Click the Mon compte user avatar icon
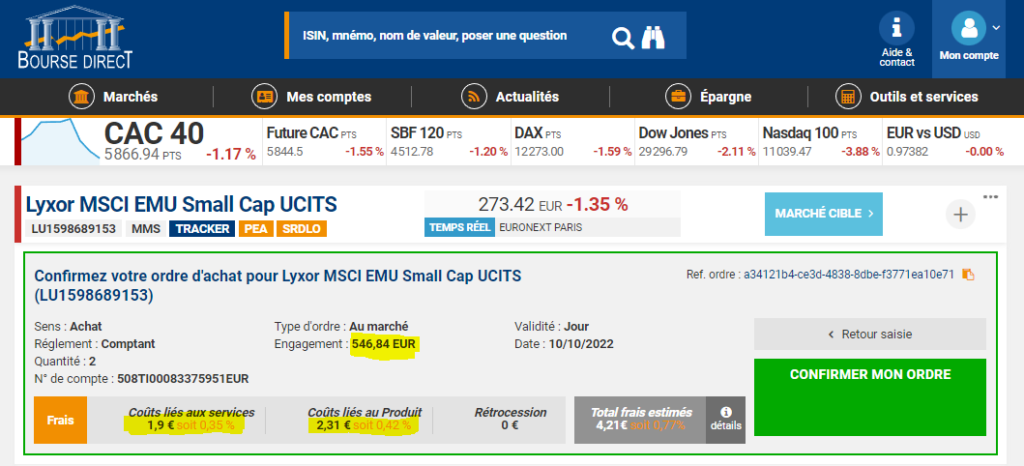 (968, 29)
